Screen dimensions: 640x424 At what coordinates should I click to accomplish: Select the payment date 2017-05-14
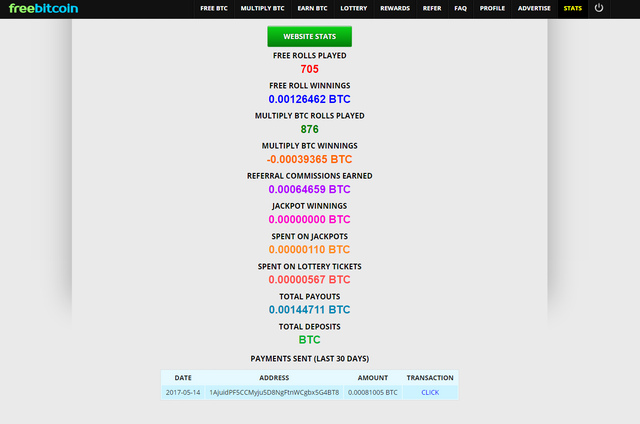pyautogui.click(x=183, y=393)
